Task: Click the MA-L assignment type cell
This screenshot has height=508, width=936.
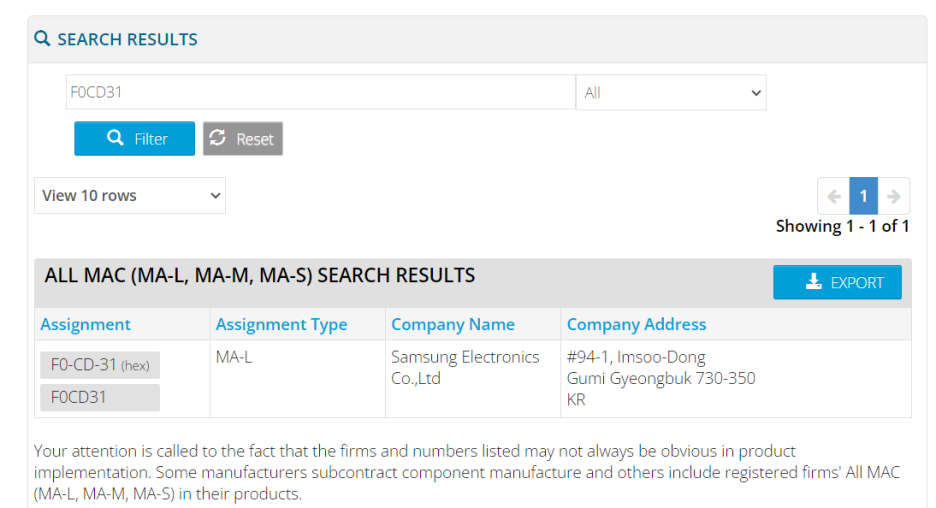Action: pos(234,357)
